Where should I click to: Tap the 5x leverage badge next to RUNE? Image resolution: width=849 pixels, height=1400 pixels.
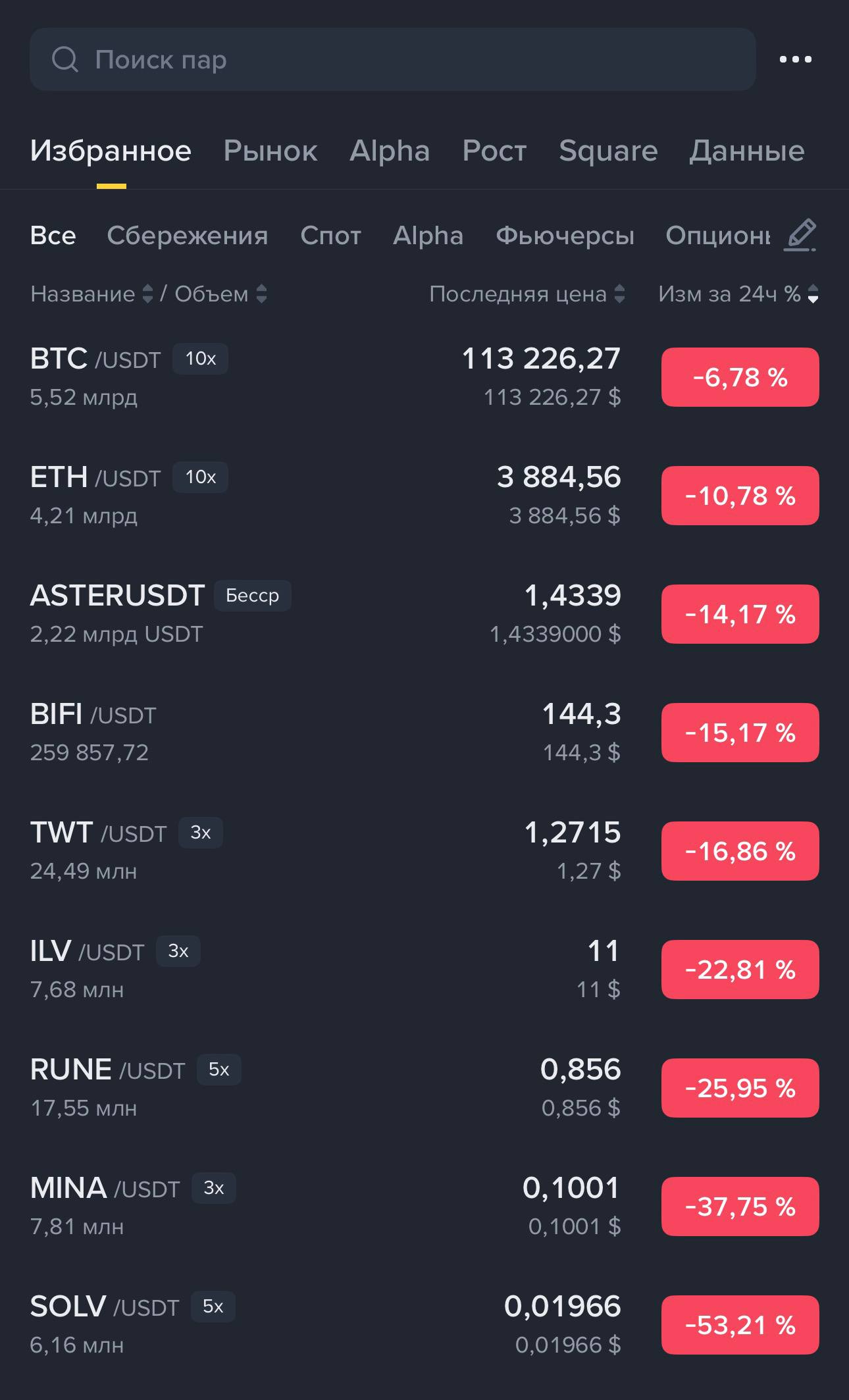[x=219, y=1070]
